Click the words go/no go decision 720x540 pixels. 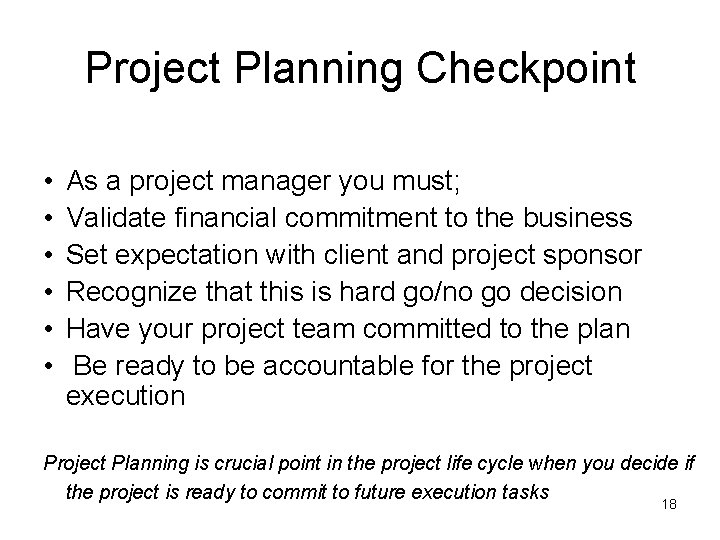[x=512, y=292]
